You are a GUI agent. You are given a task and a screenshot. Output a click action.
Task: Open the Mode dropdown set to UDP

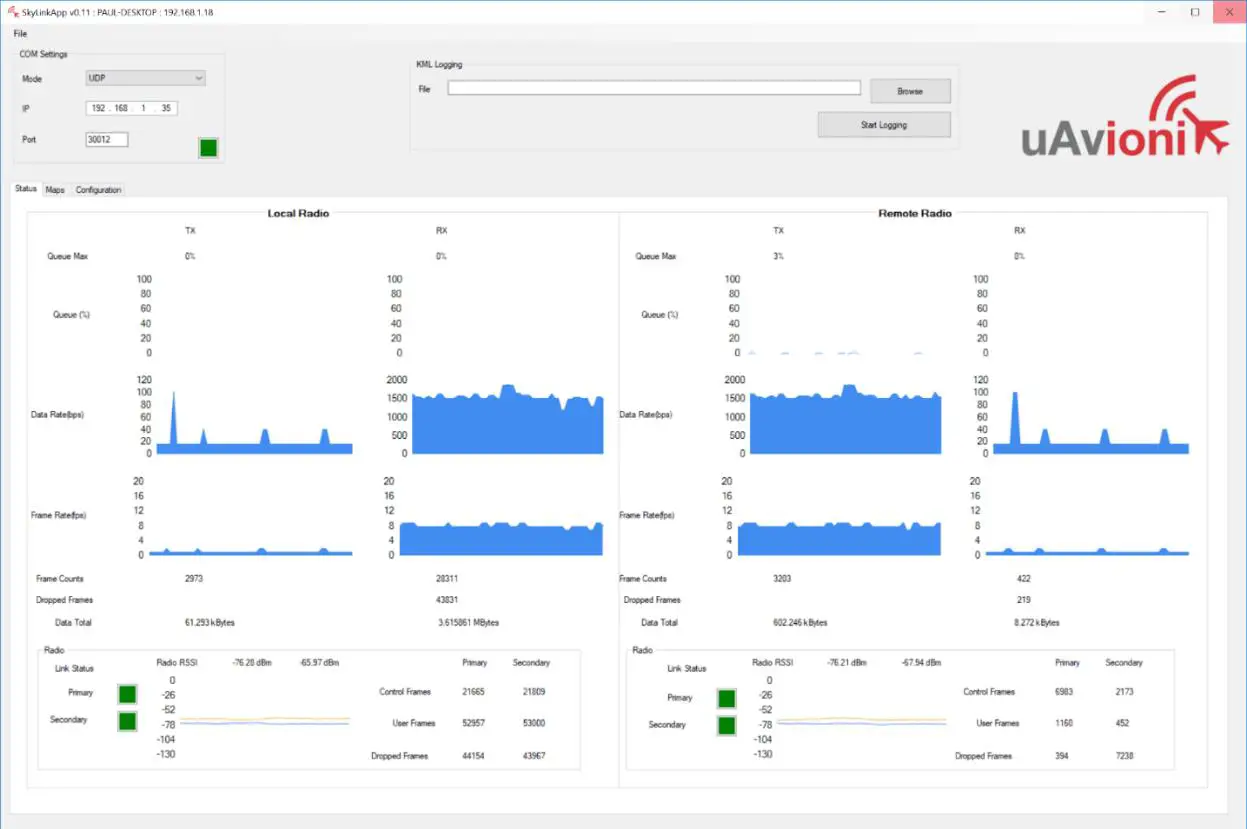pyautogui.click(x=146, y=78)
